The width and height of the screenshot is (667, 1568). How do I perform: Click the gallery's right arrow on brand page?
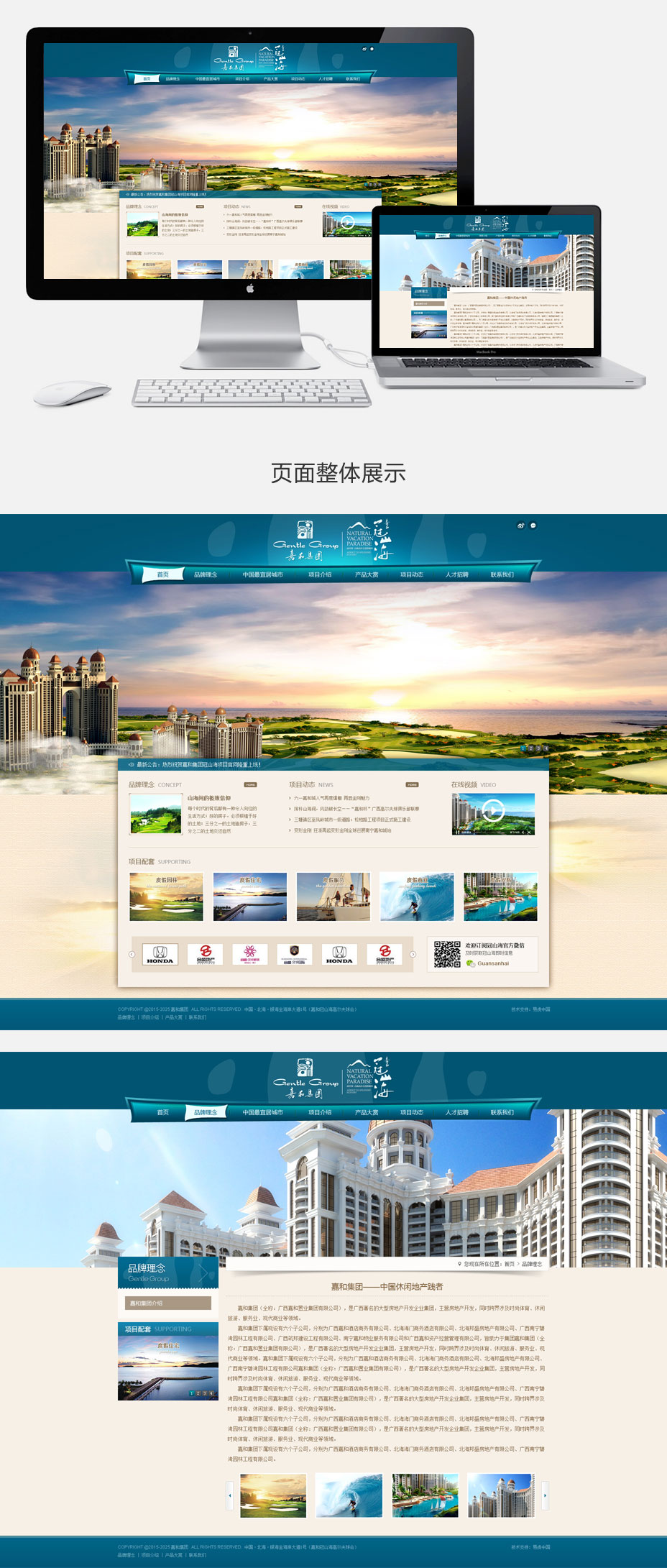pyautogui.click(x=545, y=1495)
